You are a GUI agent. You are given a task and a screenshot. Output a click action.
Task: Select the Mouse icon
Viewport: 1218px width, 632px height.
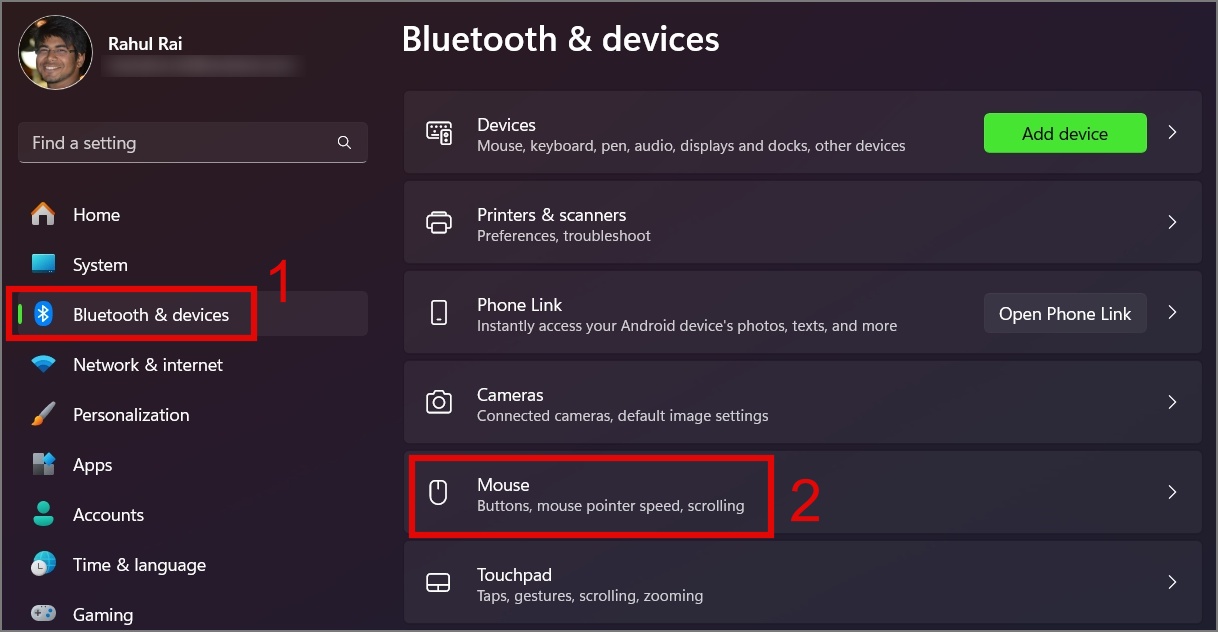(x=438, y=493)
